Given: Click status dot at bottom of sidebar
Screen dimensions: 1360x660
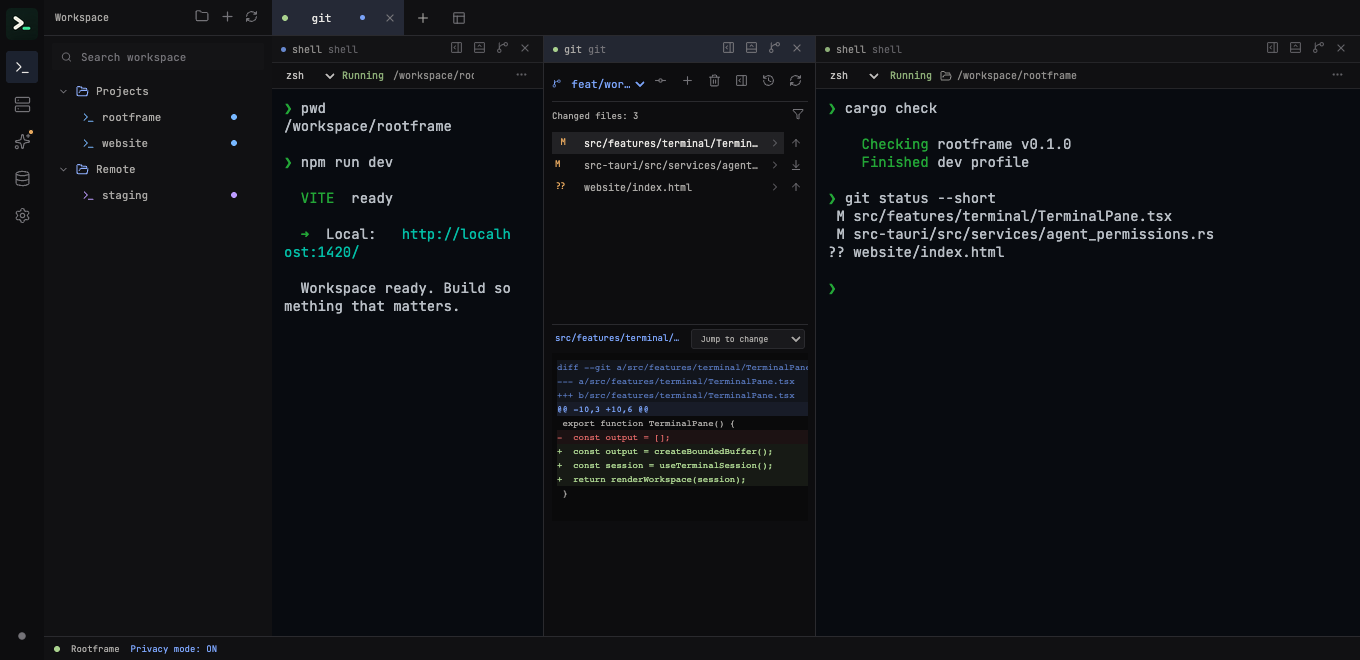Looking at the screenshot, I should (22, 636).
